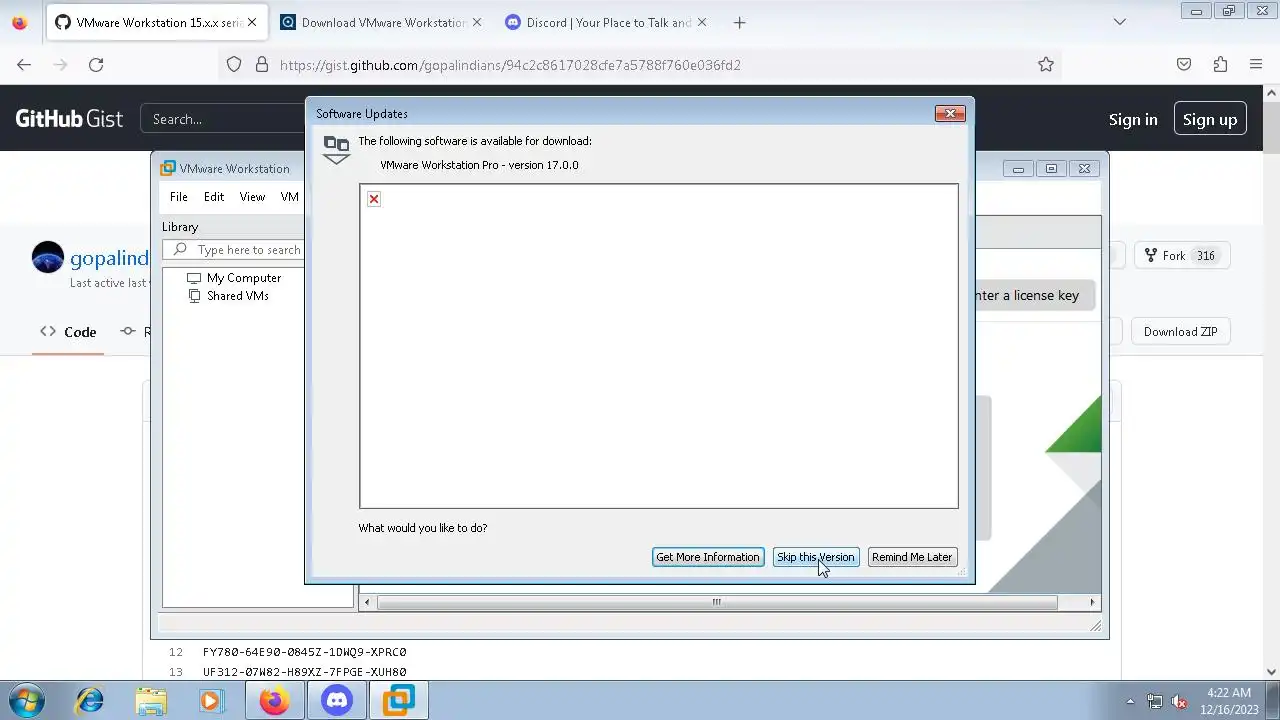
Task: Select My Computer in the Library tree
Action: (244, 278)
